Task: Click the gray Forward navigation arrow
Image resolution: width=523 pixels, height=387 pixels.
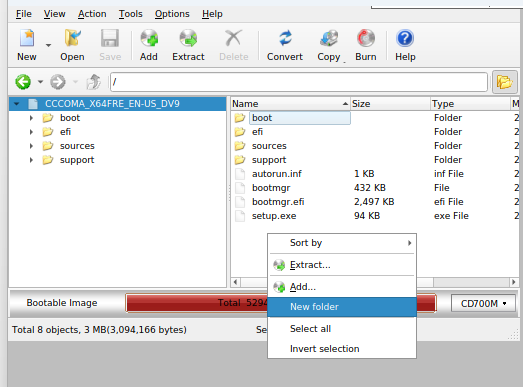Action: click(58, 82)
